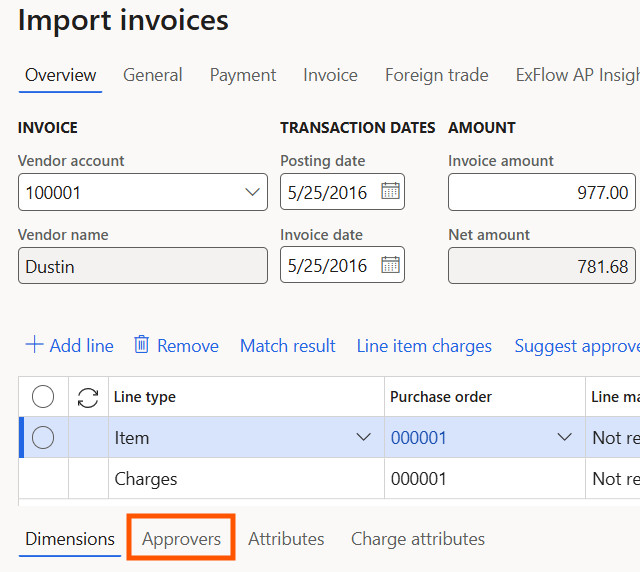The image size is (640, 572).
Task: Open the Invoice date calendar picker
Action: (x=390, y=265)
